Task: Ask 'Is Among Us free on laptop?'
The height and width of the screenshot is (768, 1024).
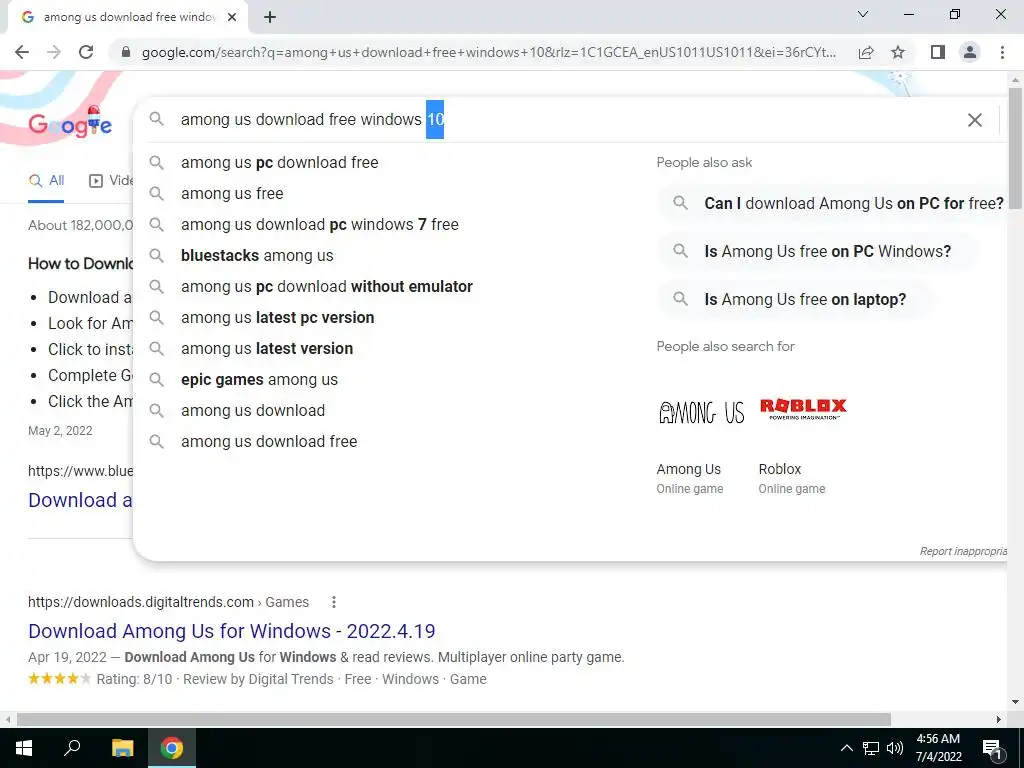Action: coord(795,300)
